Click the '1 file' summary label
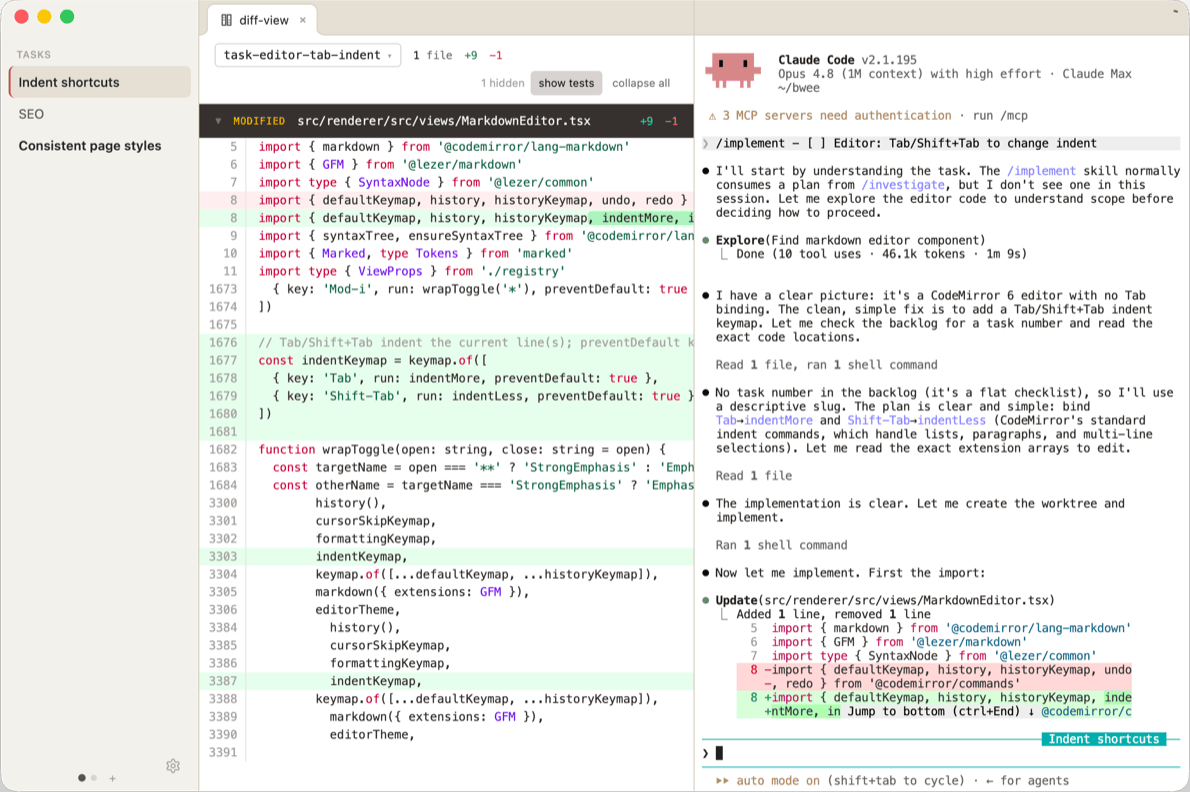Screen dimensions: 1190x792 433,55
